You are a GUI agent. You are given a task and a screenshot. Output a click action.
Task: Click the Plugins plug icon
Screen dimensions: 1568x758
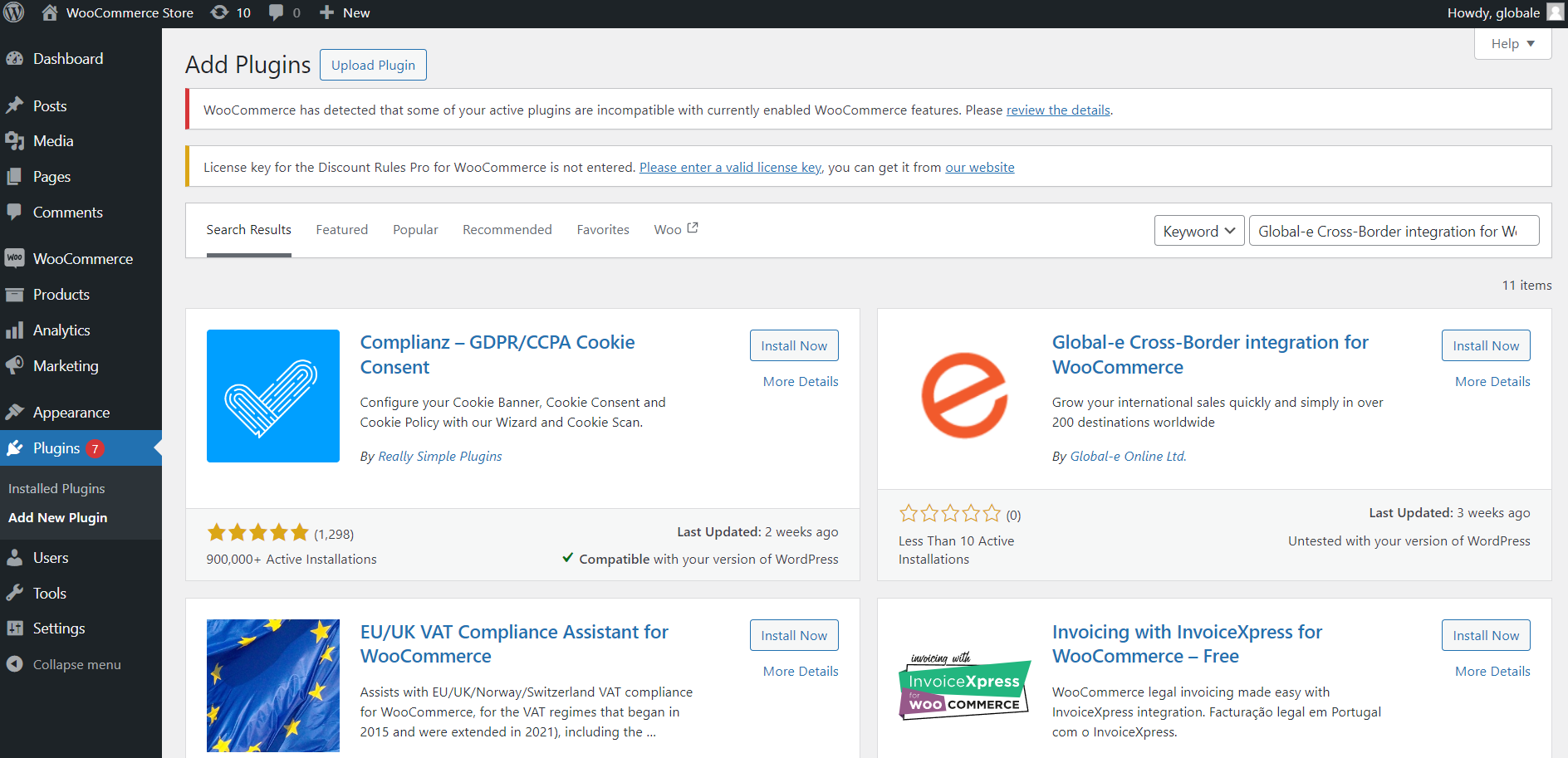pos(14,448)
